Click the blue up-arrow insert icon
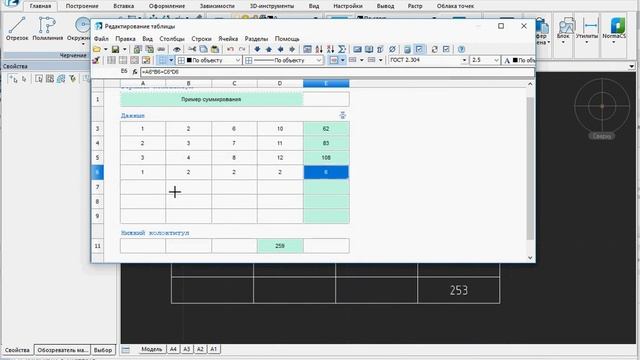 269,49
